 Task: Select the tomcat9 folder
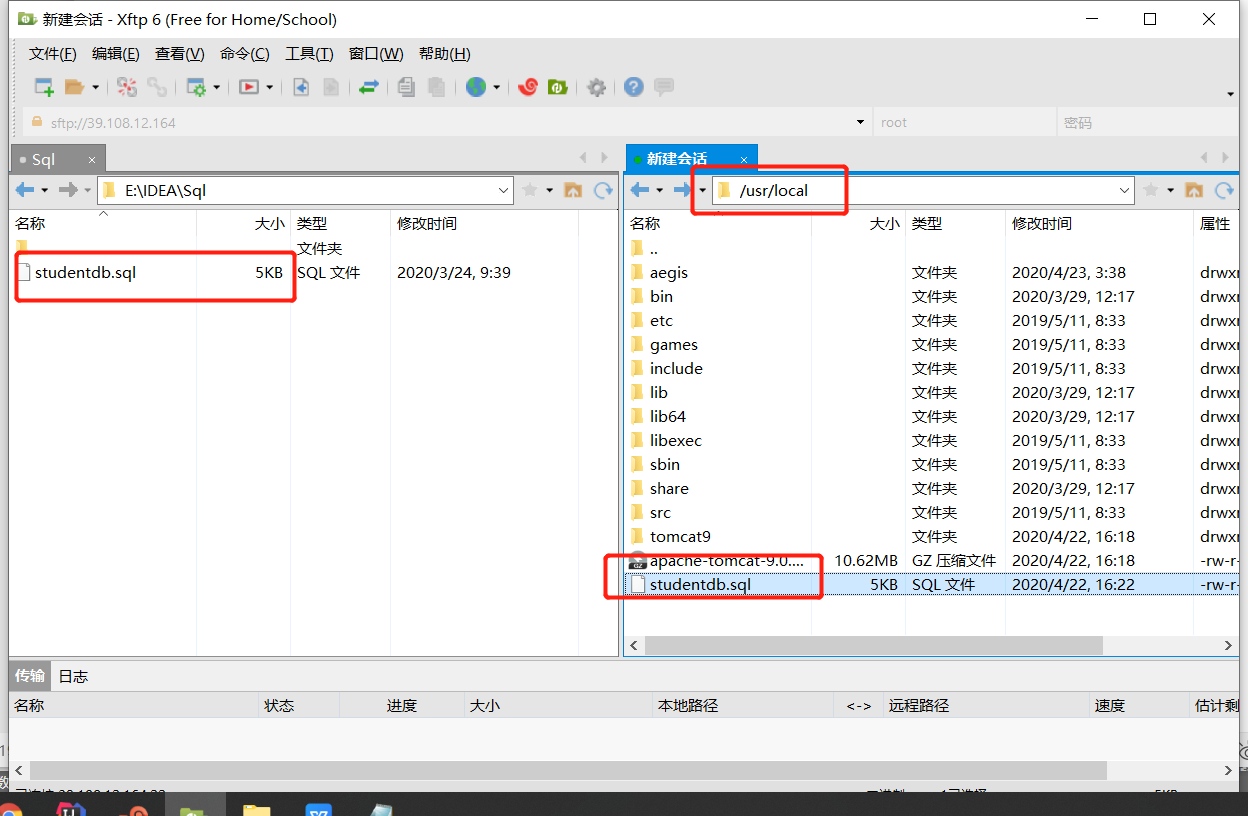point(680,536)
